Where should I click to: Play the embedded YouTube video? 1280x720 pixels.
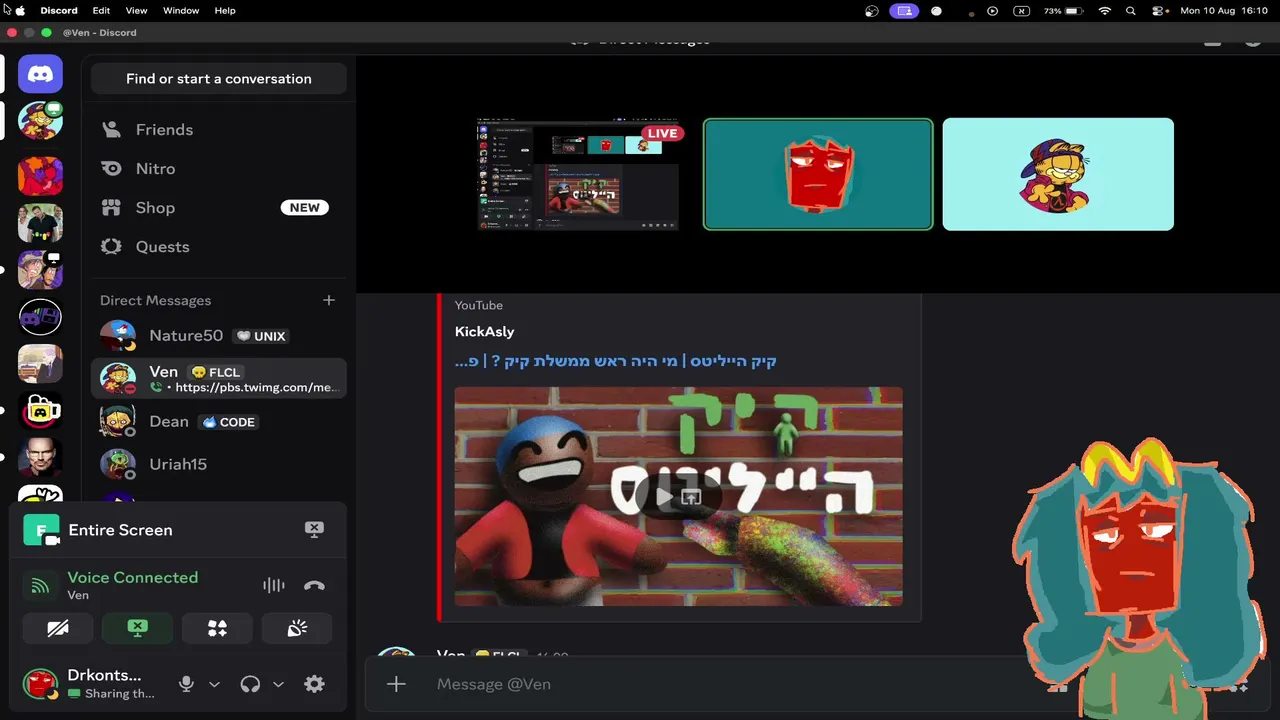(x=665, y=497)
